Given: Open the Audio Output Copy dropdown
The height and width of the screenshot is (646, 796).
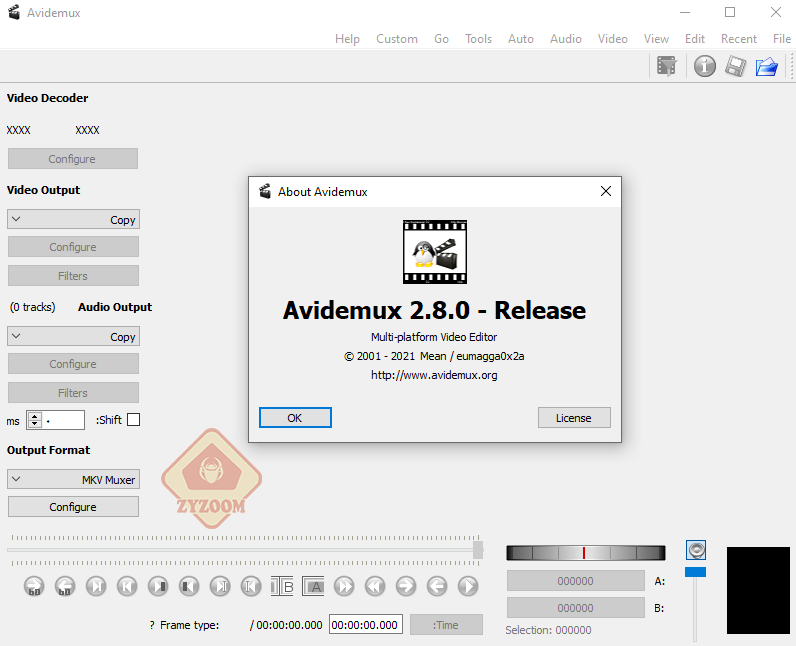Looking at the screenshot, I should tap(73, 336).
